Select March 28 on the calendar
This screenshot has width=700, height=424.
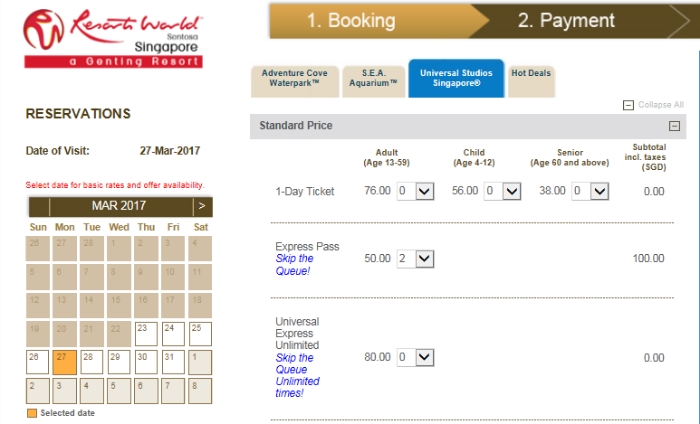click(92, 362)
